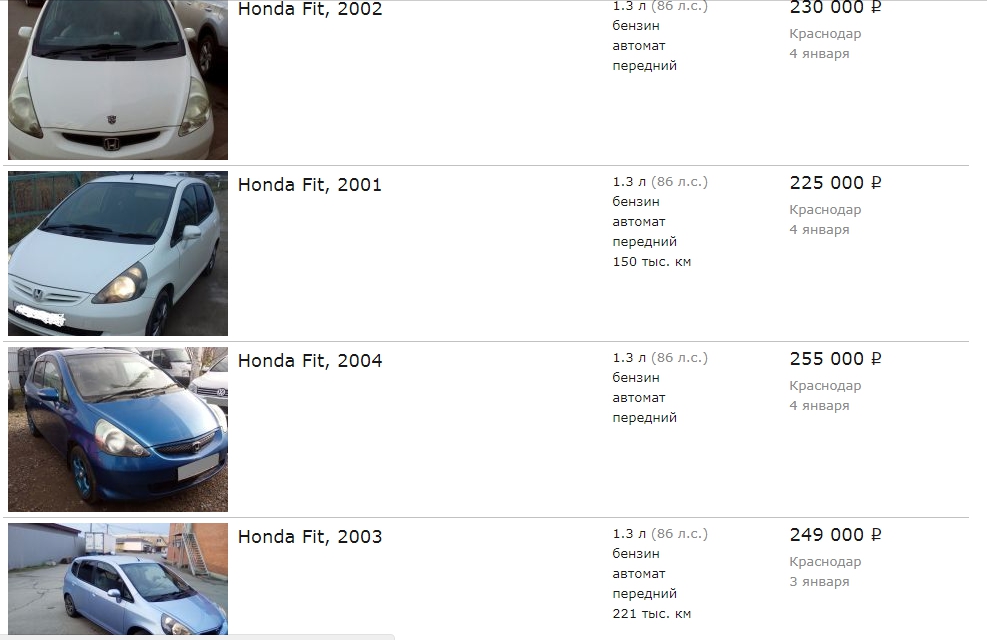
Task: Open the Honda Fit, 2001 listing title
Action: click(x=310, y=184)
